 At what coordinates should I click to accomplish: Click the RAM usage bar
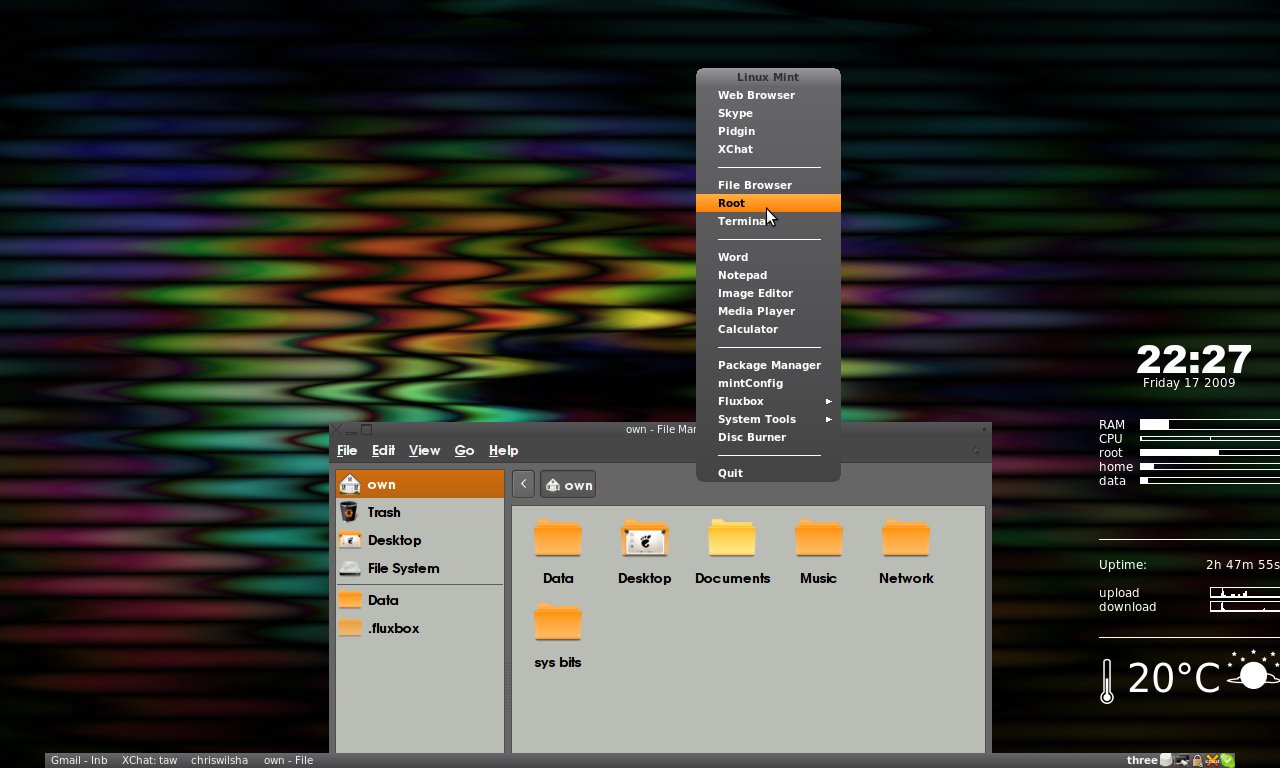pyautogui.click(x=1210, y=425)
